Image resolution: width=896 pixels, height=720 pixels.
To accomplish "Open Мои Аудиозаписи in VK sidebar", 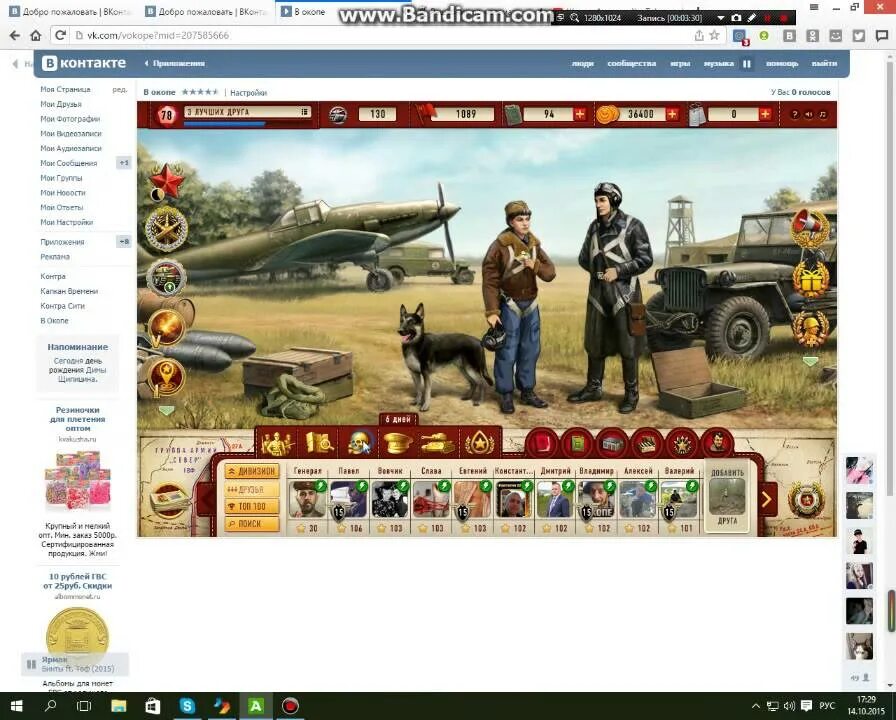I will coord(71,148).
